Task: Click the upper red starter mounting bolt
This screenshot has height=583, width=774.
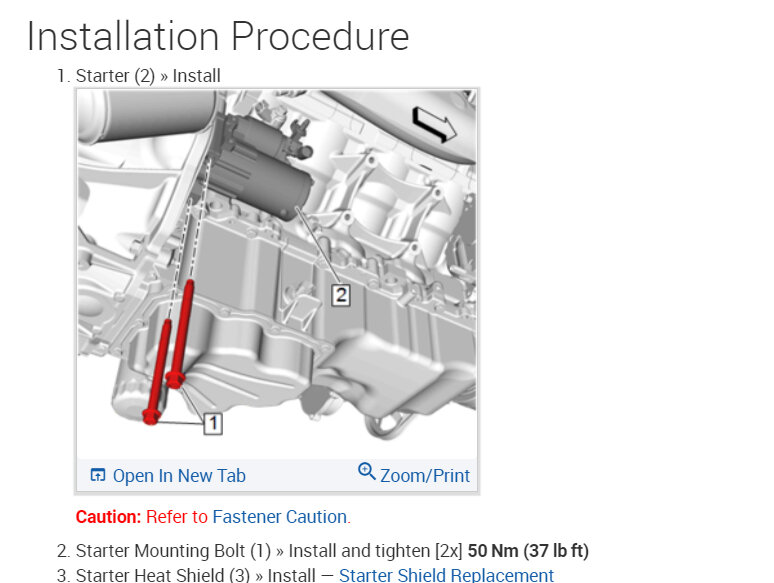Action: click(x=181, y=335)
